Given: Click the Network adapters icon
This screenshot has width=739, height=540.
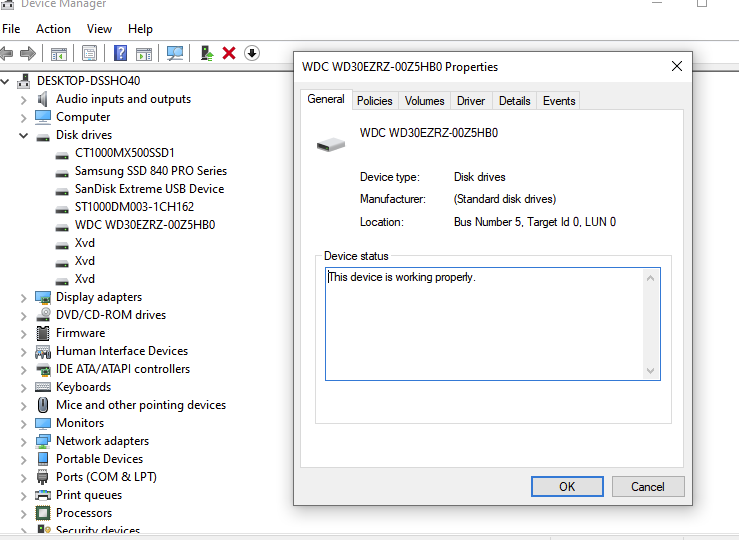Looking at the screenshot, I should tap(43, 441).
